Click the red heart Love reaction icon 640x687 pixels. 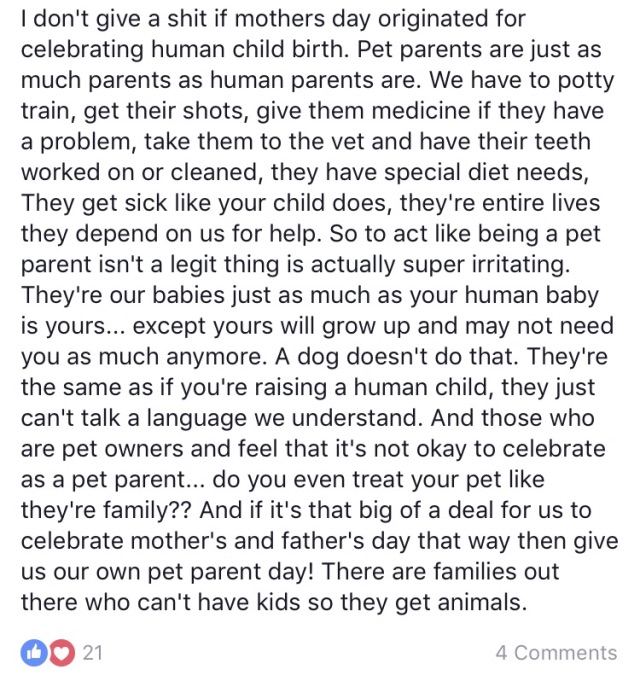(61, 653)
